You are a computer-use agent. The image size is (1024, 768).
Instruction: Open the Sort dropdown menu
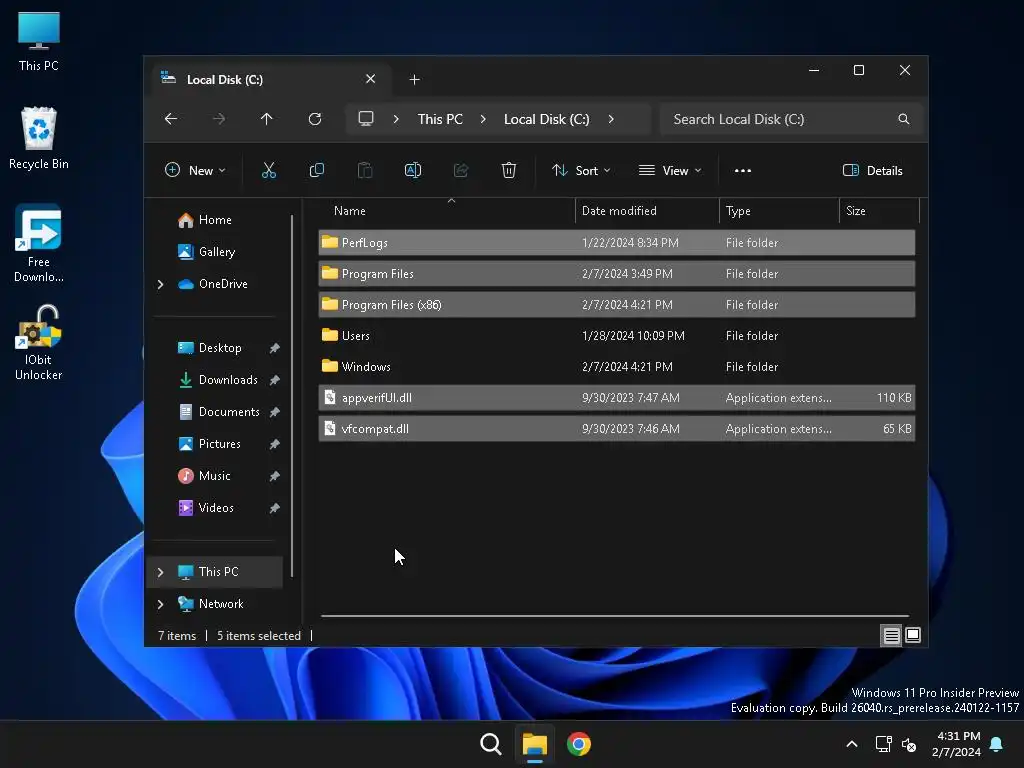pos(581,170)
